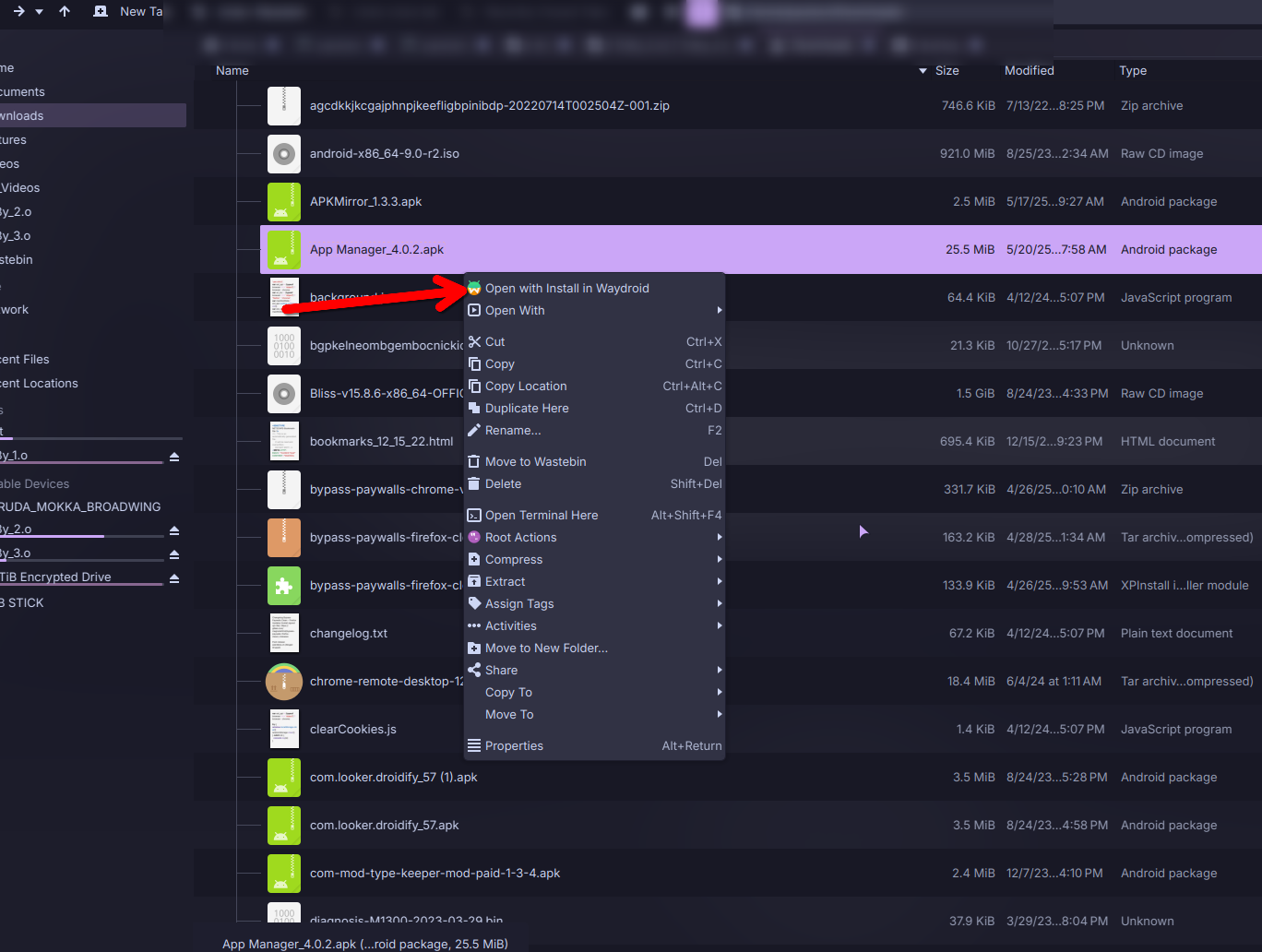The image size is (1262, 952).
Task: Click the New Tab button
Action: click(x=128, y=11)
